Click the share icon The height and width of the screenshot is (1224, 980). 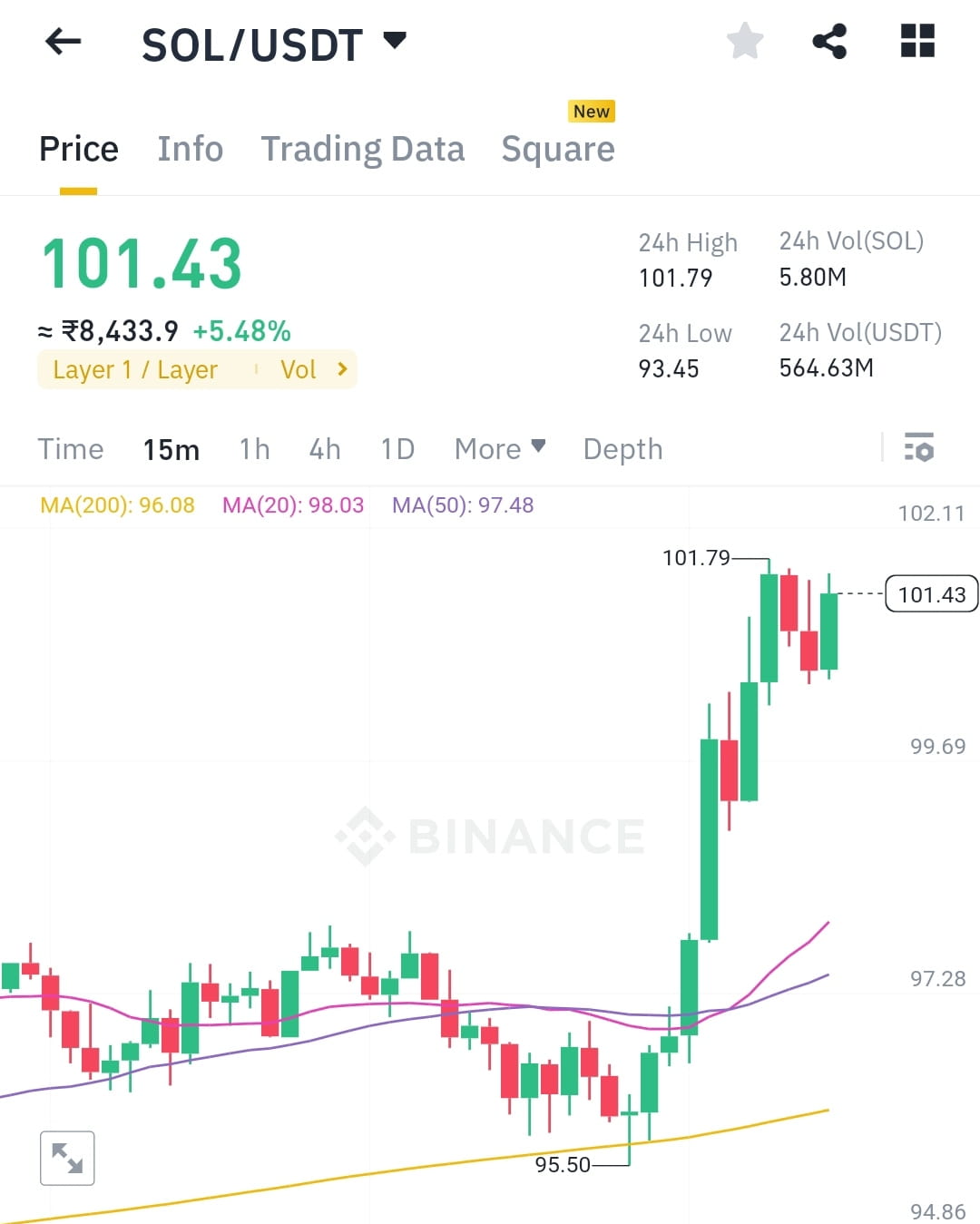829,41
